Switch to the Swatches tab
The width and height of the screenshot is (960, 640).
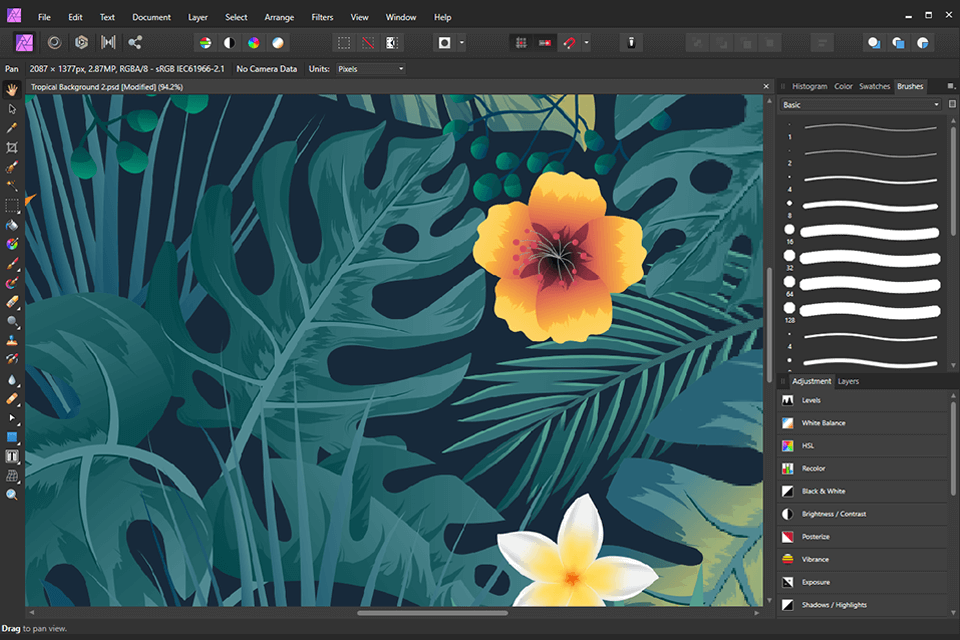click(x=874, y=86)
